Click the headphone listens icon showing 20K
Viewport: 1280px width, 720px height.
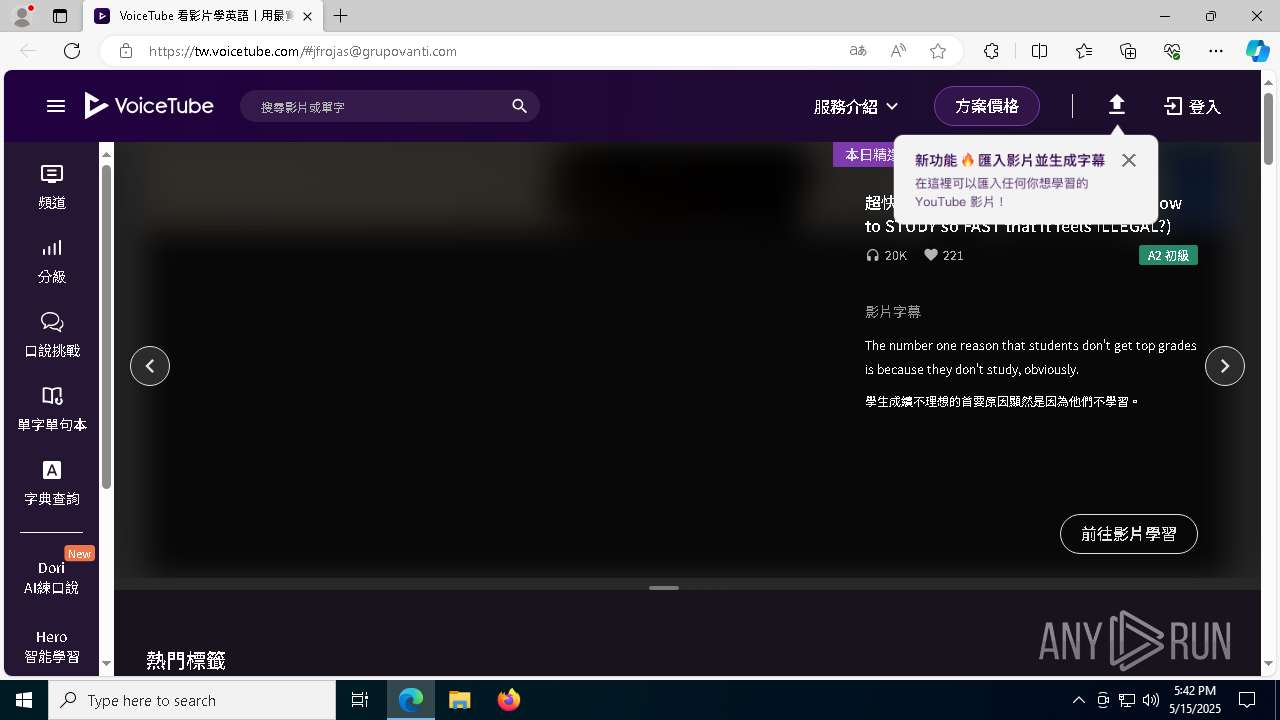[x=873, y=255]
